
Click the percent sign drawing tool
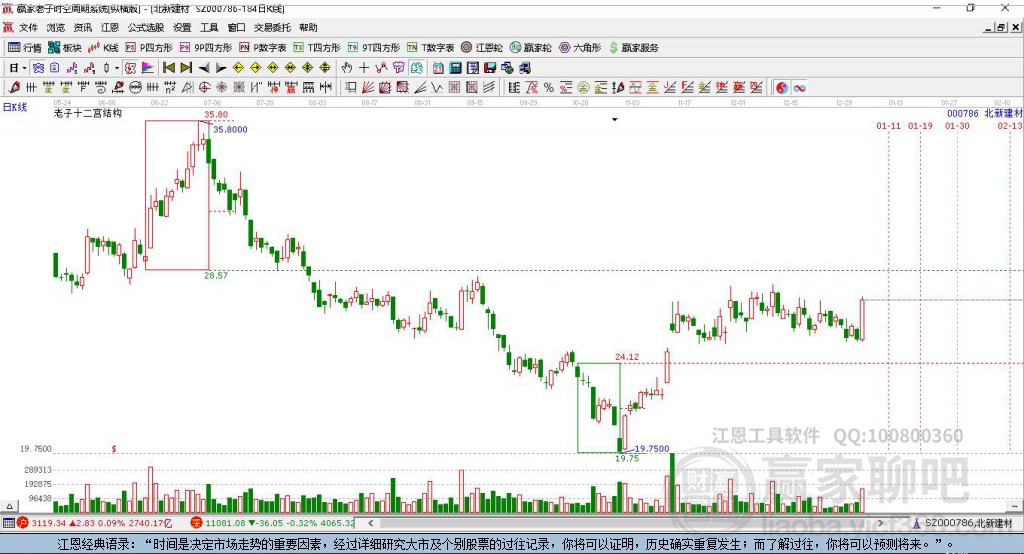pos(549,88)
